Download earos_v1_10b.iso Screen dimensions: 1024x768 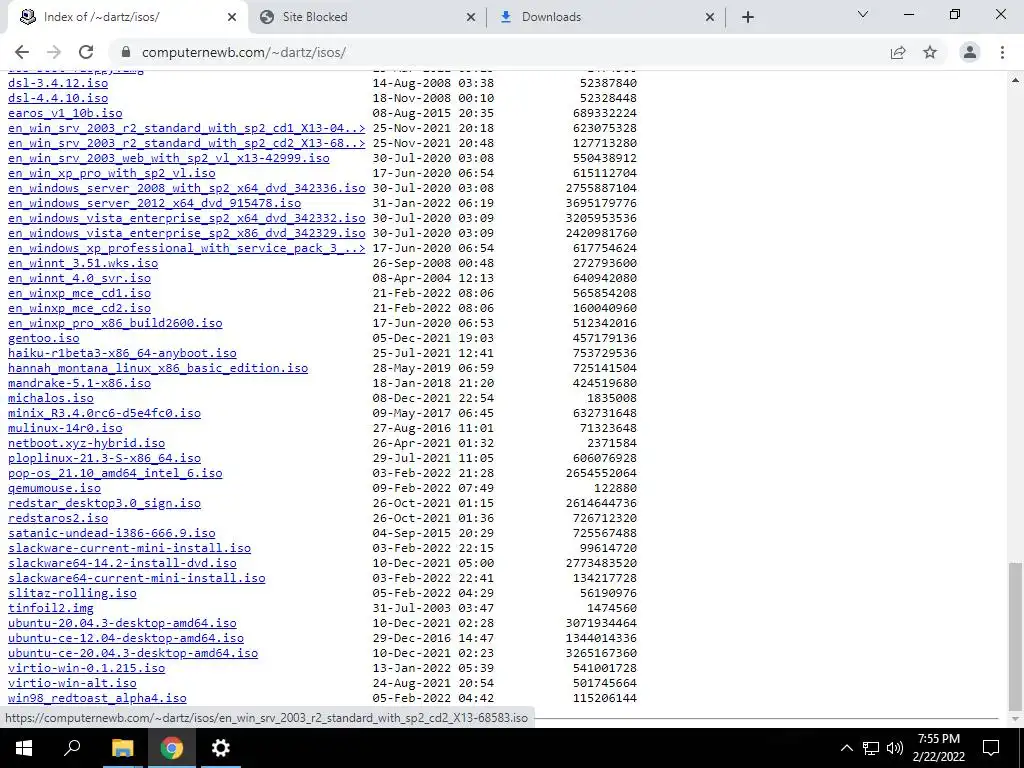pos(65,113)
